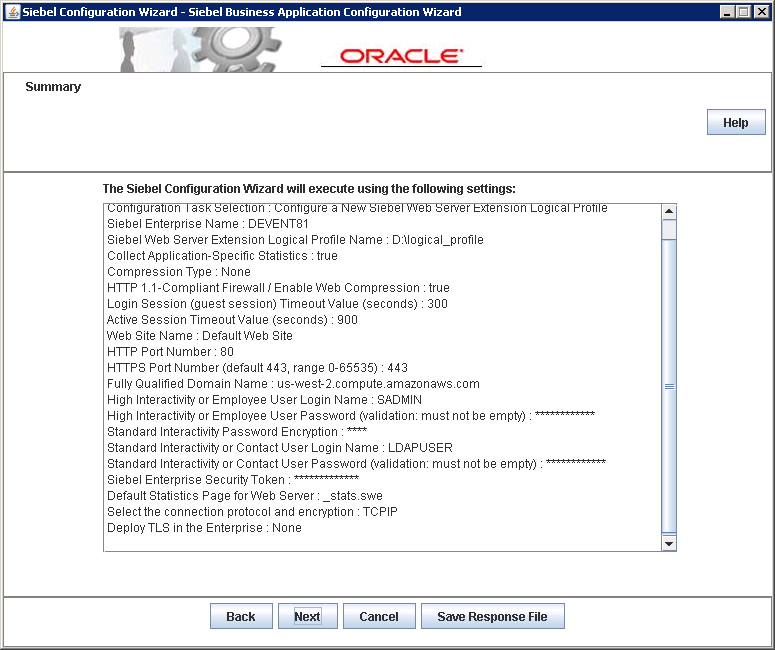Select the 'Siebel Enterprise Name : DEVENT81' line

208,224
